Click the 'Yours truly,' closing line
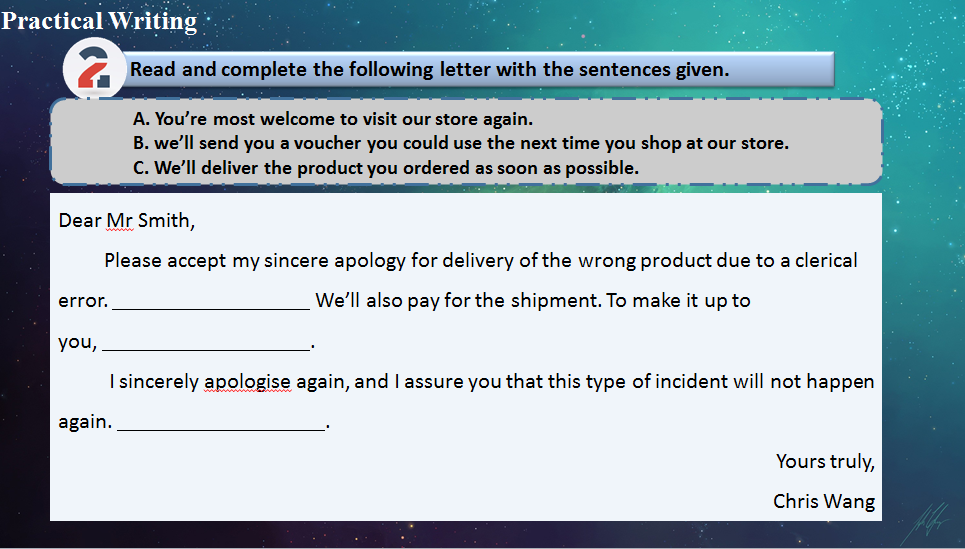Screen dimensions: 965x549 825,461
